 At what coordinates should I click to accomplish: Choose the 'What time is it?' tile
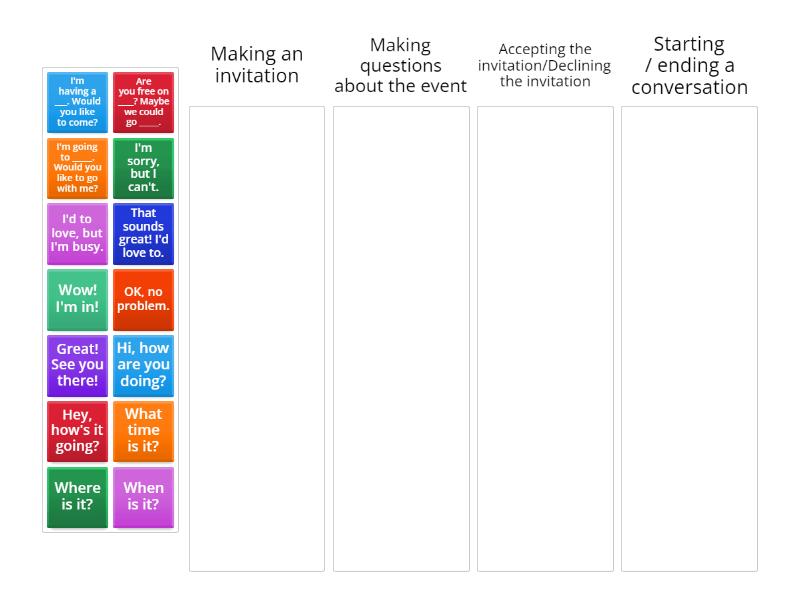pyautogui.click(x=142, y=430)
